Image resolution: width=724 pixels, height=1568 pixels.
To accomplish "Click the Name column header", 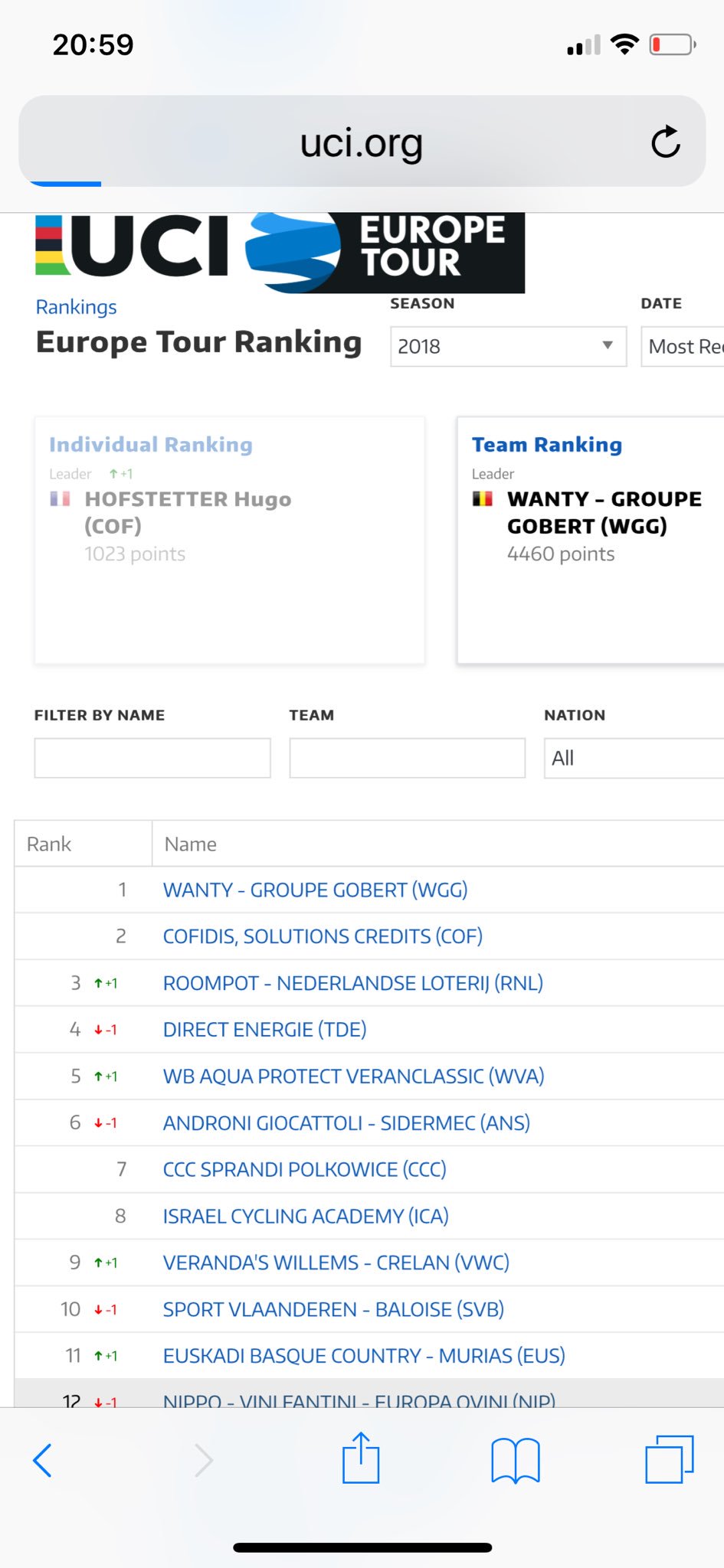I will click(438, 844).
